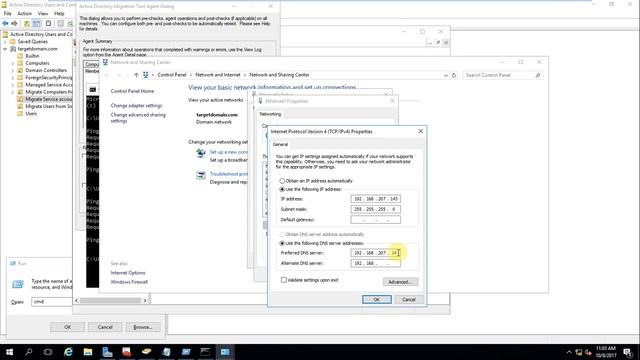Click the properties sheet icon in AD toolbar
Screen dimensions: 640x360
coord(60,24)
